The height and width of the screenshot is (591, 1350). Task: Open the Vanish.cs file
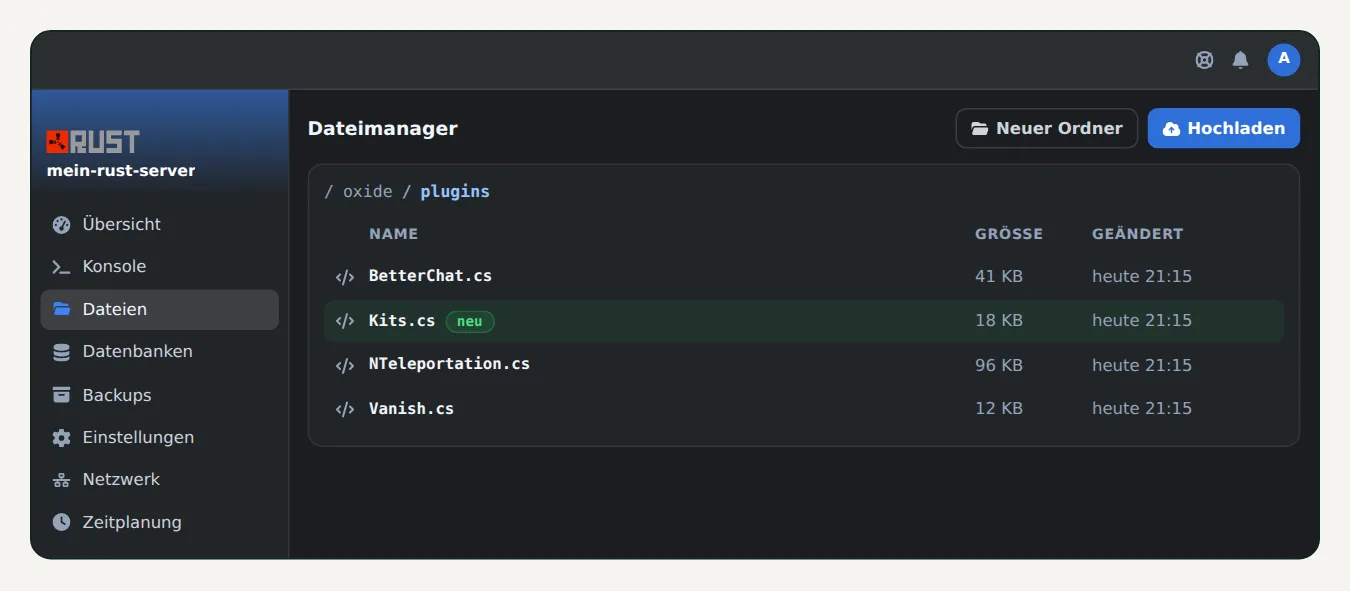(411, 408)
